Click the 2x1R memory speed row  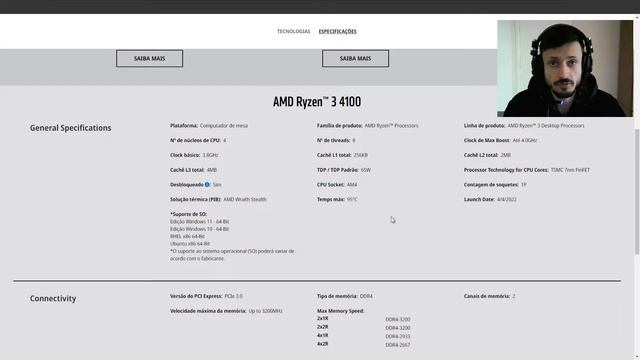[x=364, y=319]
